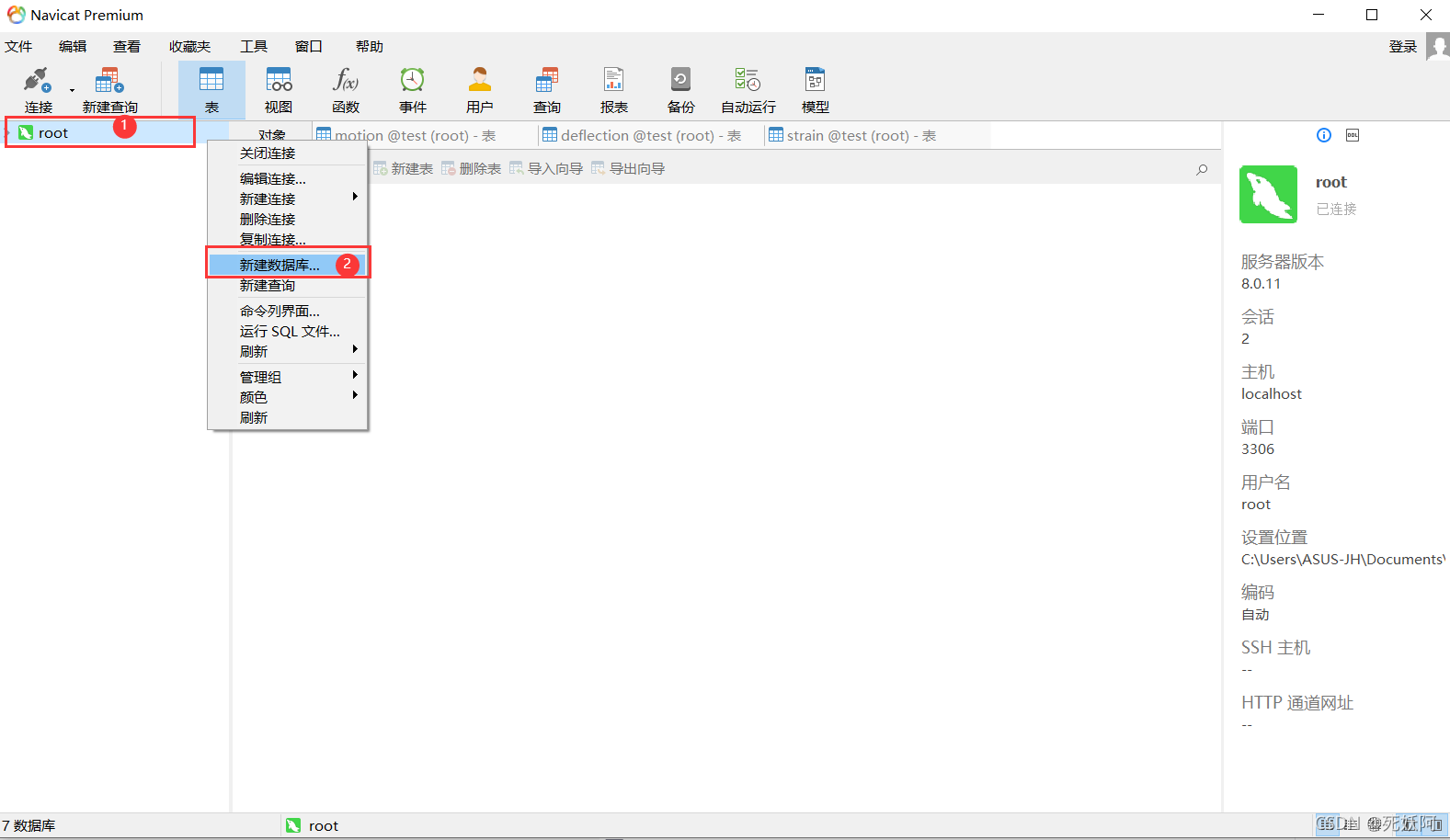Click the 新建表 (New Table) button
The width and height of the screenshot is (1450, 840).
point(403,168)
